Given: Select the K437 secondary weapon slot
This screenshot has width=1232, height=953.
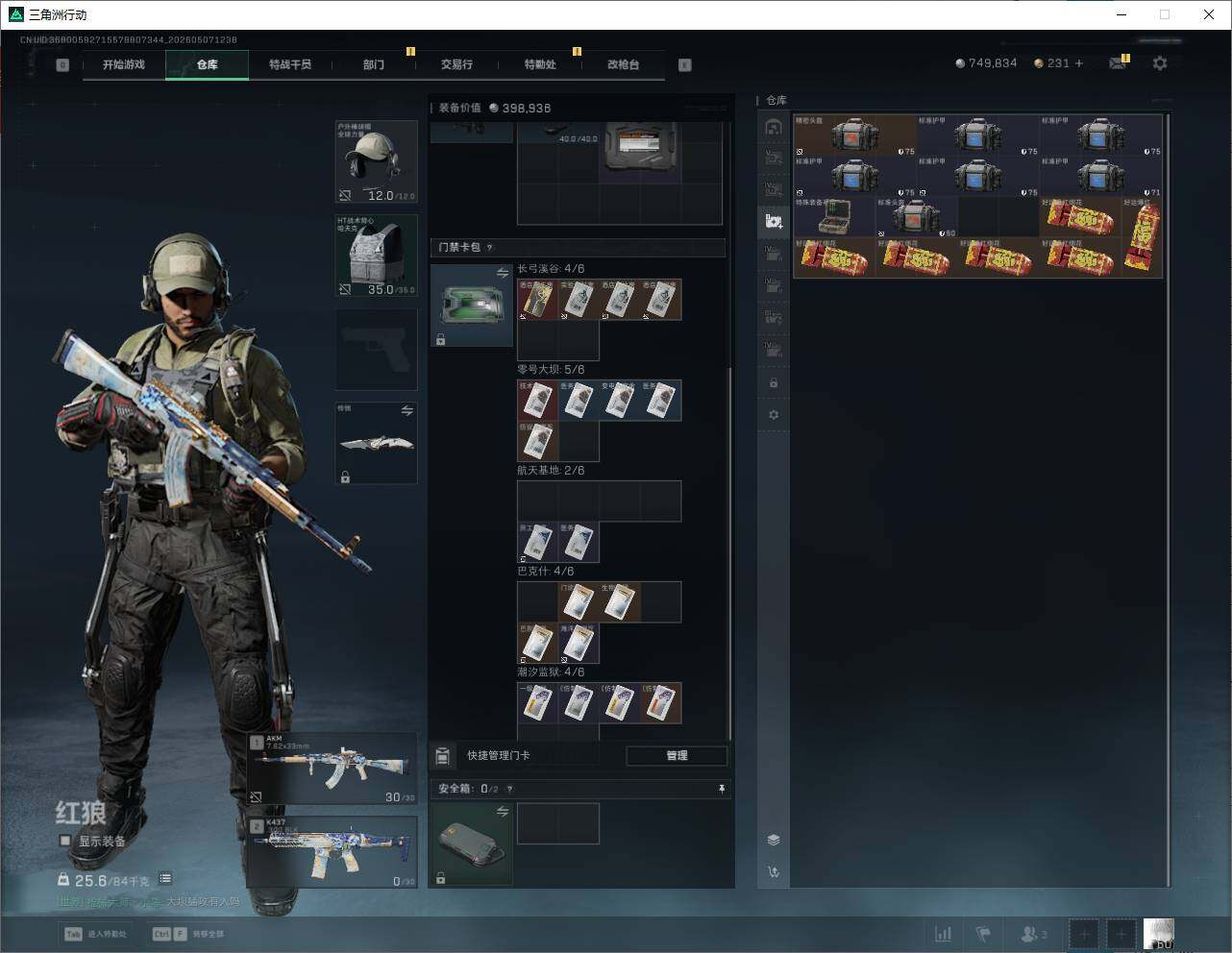Looking at the screenshot, I should coord(333,852).
